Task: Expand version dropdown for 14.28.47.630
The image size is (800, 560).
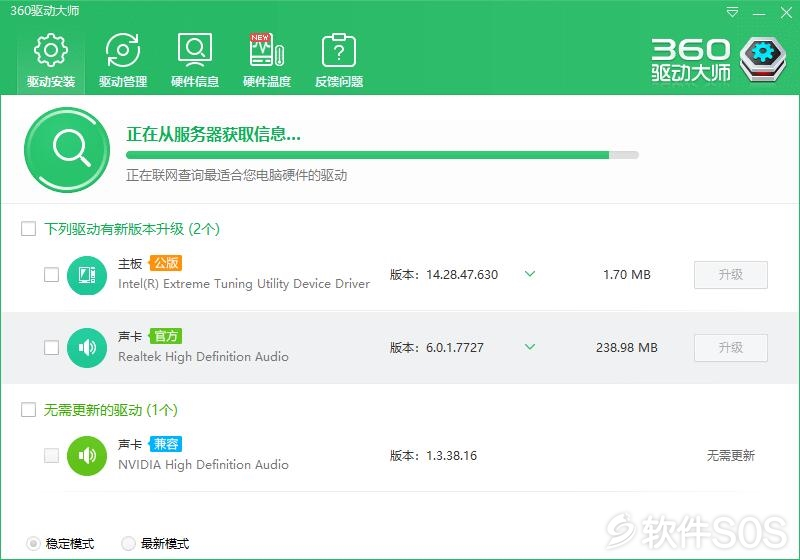Action: pyautogui.click(x=530, y=274)
